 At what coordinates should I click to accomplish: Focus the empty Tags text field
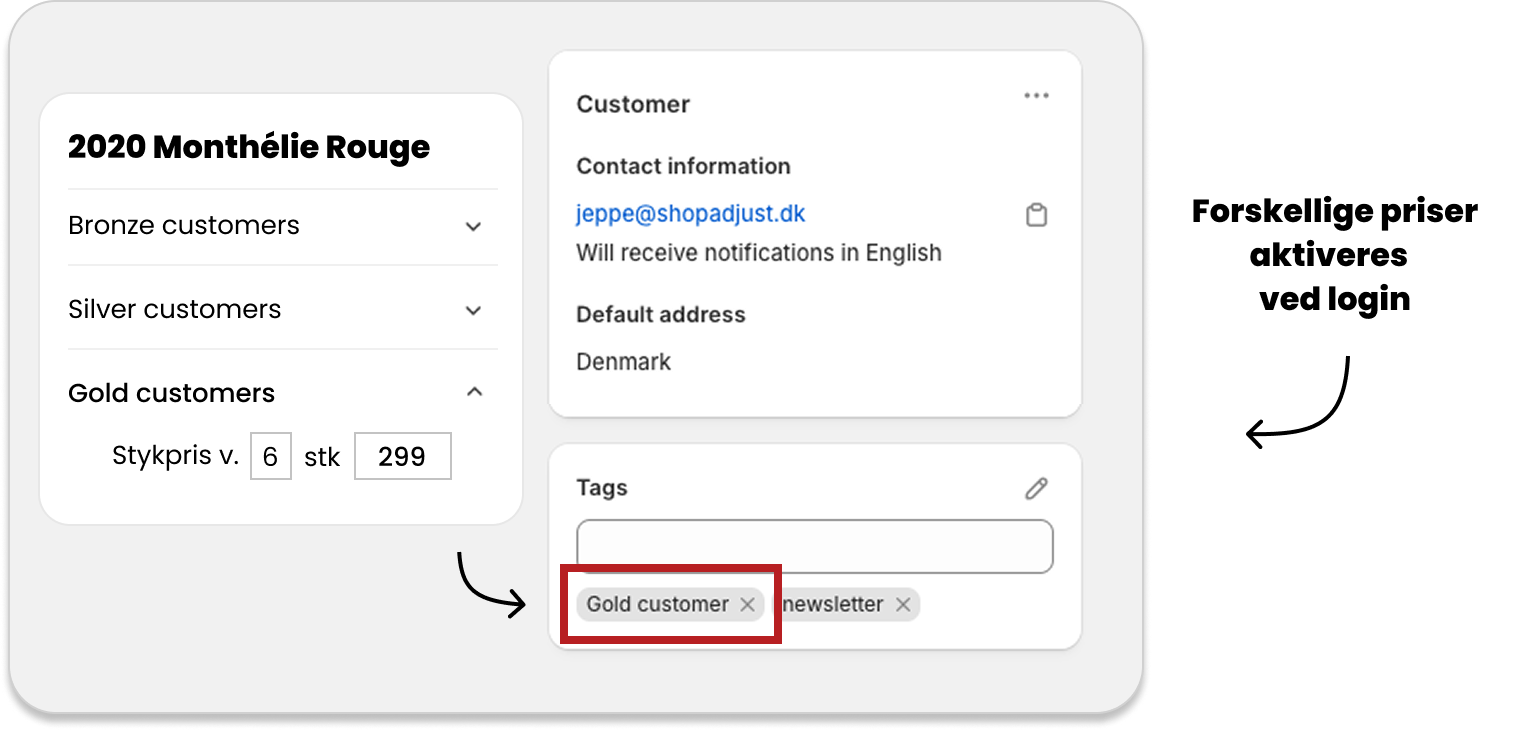point(814,546)
